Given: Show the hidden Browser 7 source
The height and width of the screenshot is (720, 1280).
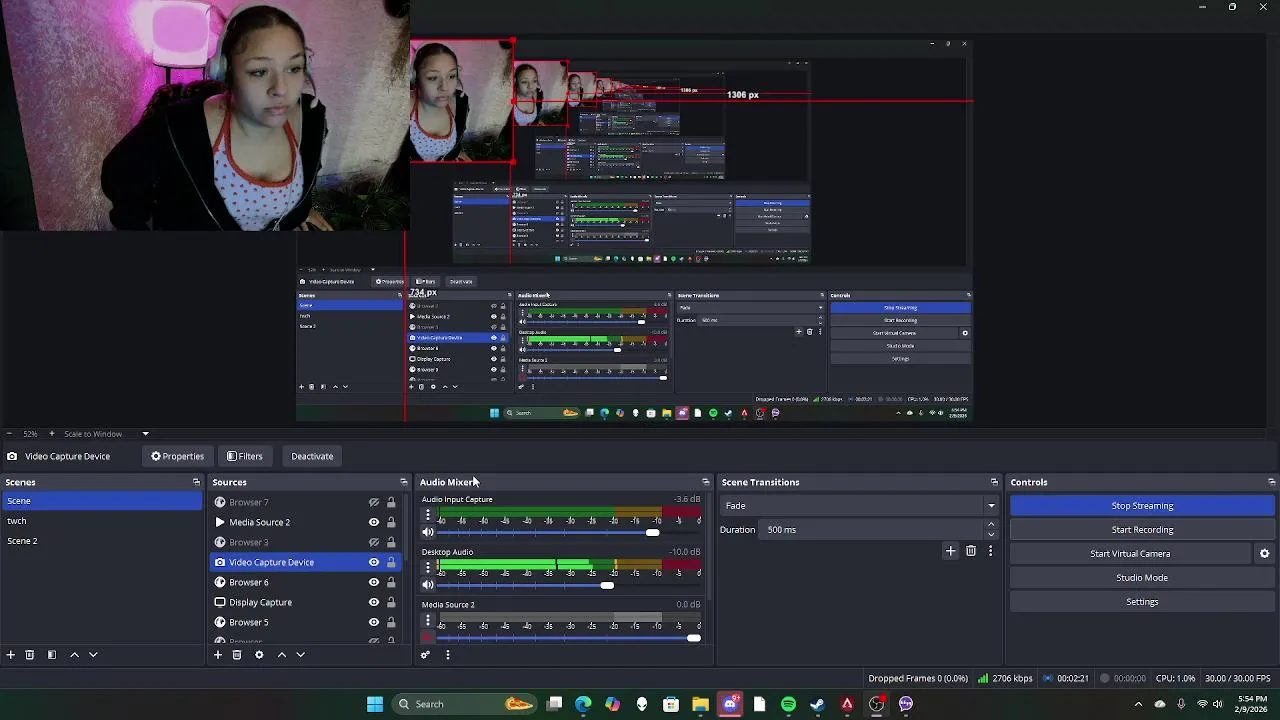Looking at the screenshot, I should click(x=374, y=502).
